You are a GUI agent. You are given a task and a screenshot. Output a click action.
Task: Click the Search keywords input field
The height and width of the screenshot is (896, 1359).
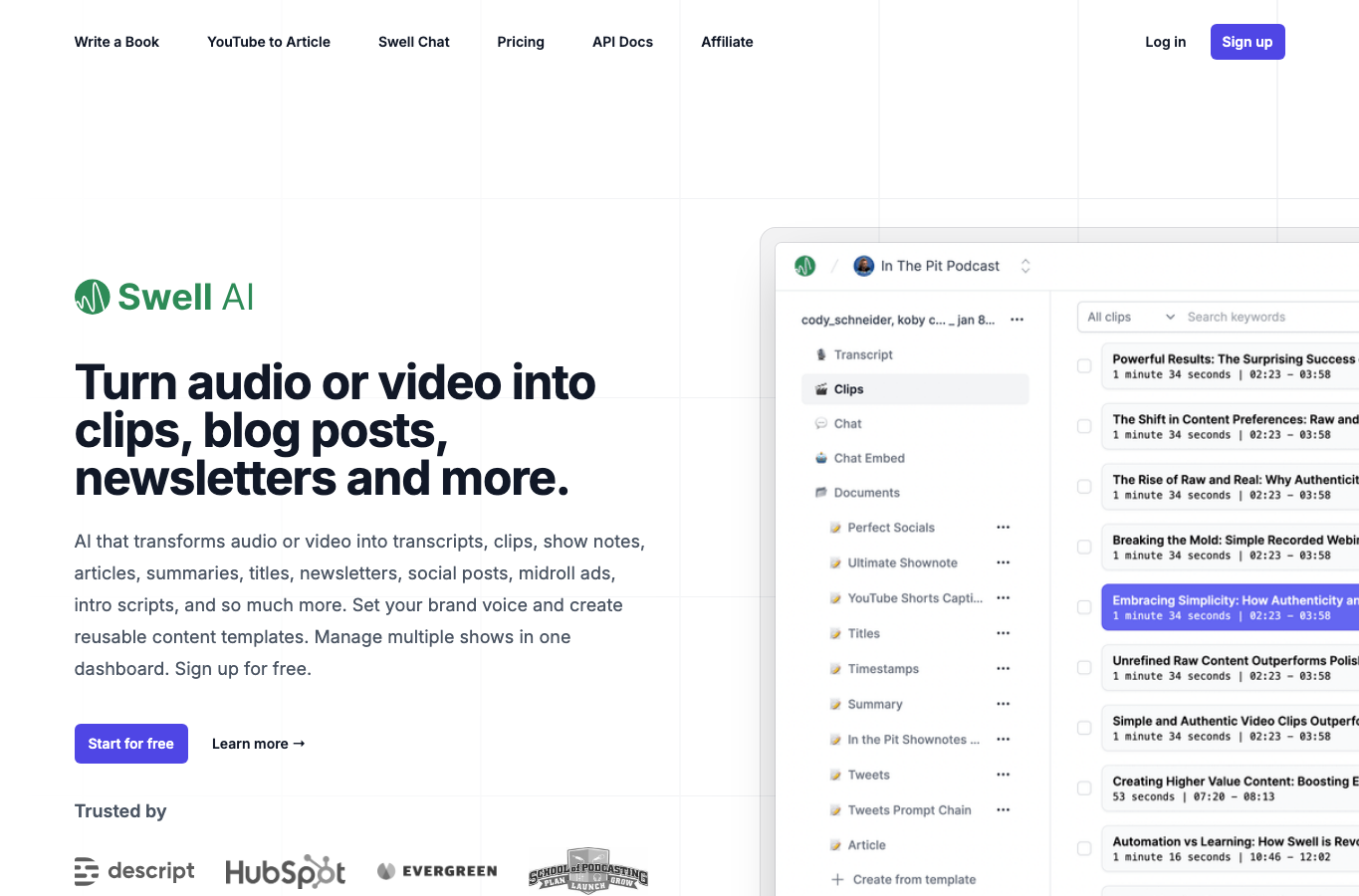(x=1271, y=318)
